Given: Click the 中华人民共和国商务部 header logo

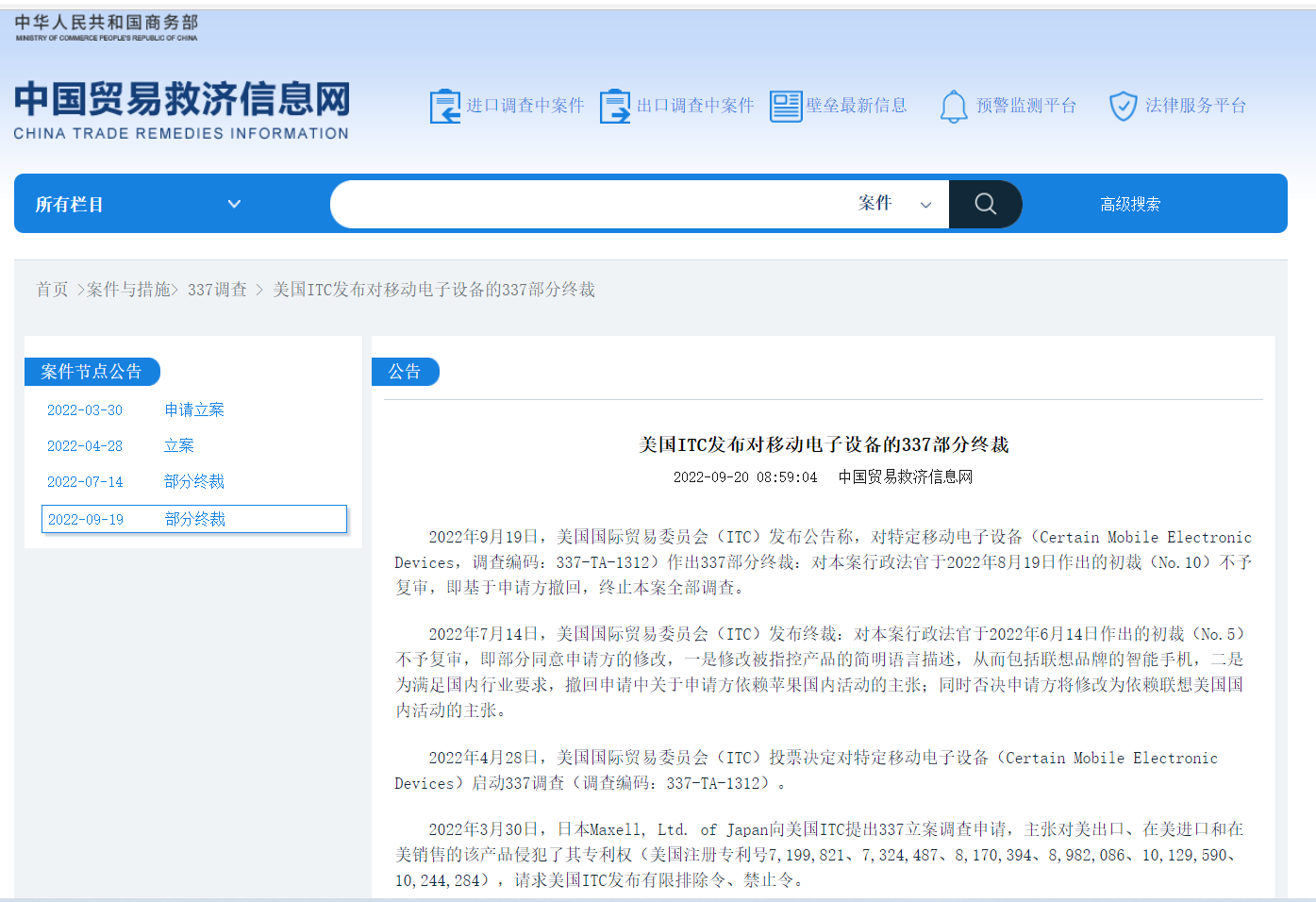Looking at the screenshot, I should click(x=107, y=27).
